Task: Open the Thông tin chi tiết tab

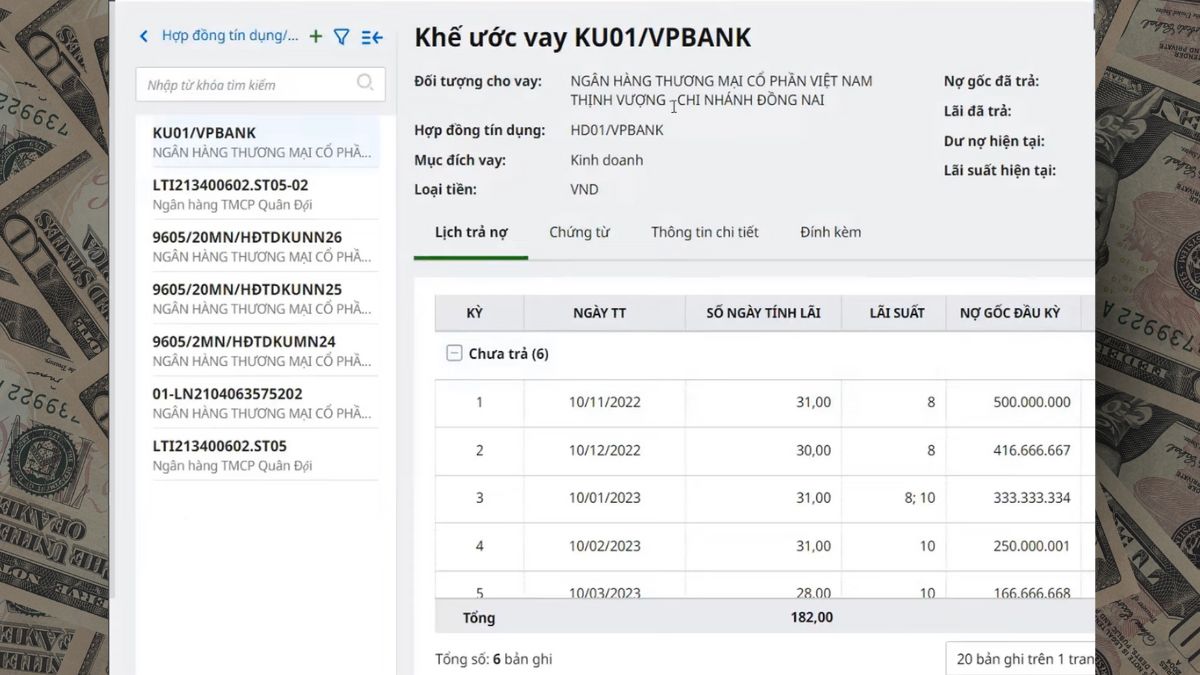Action: [704, 232]
